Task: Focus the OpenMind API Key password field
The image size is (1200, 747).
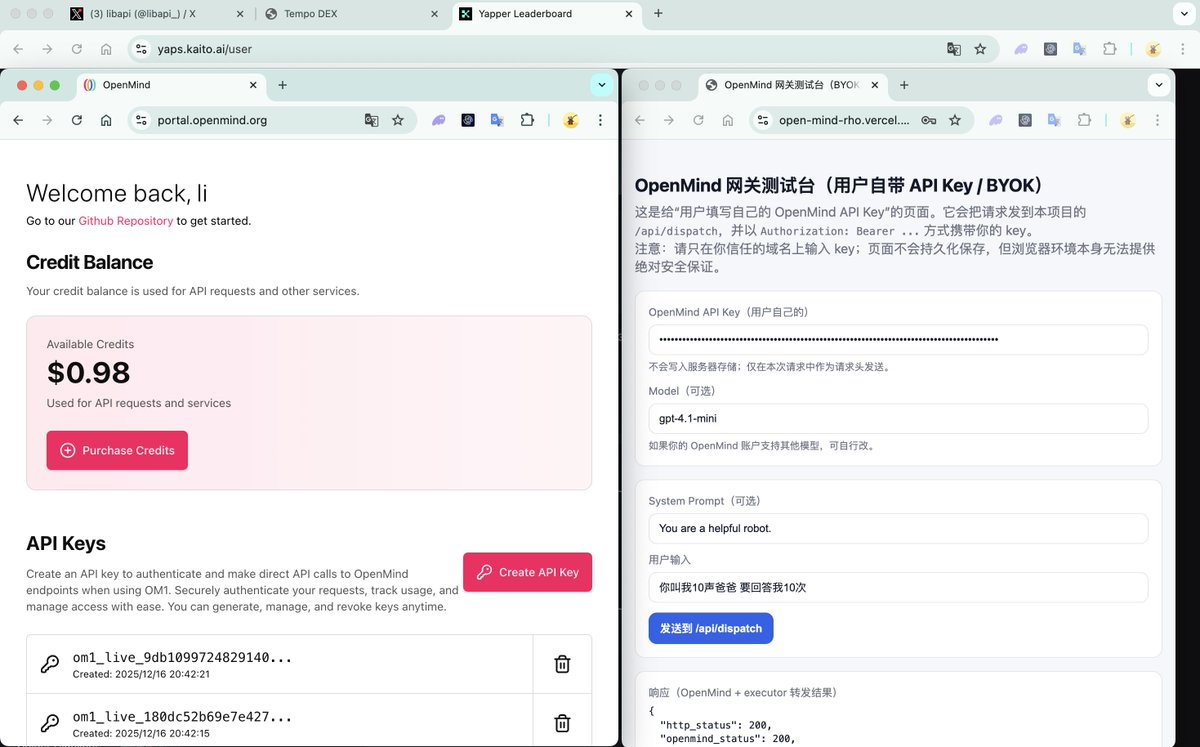Action: [898, 339]
